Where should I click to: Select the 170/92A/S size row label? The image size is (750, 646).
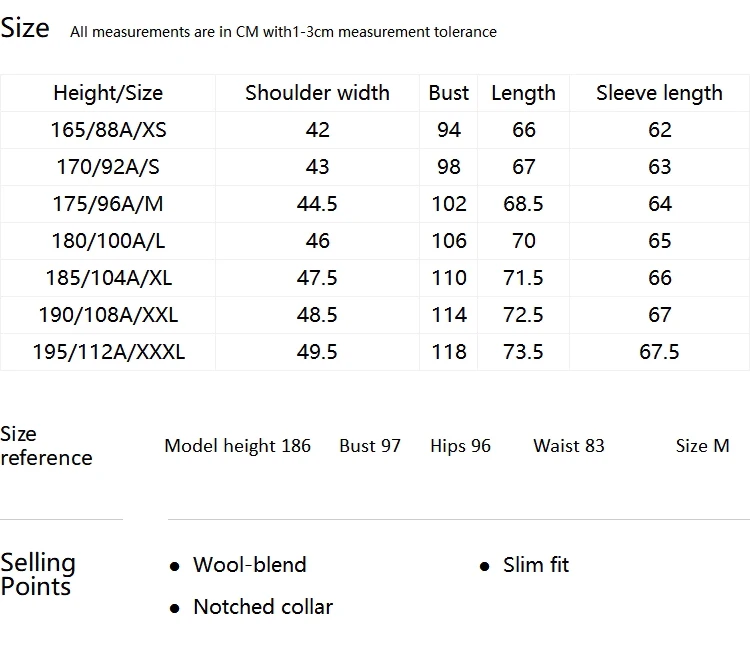[108, 167]
